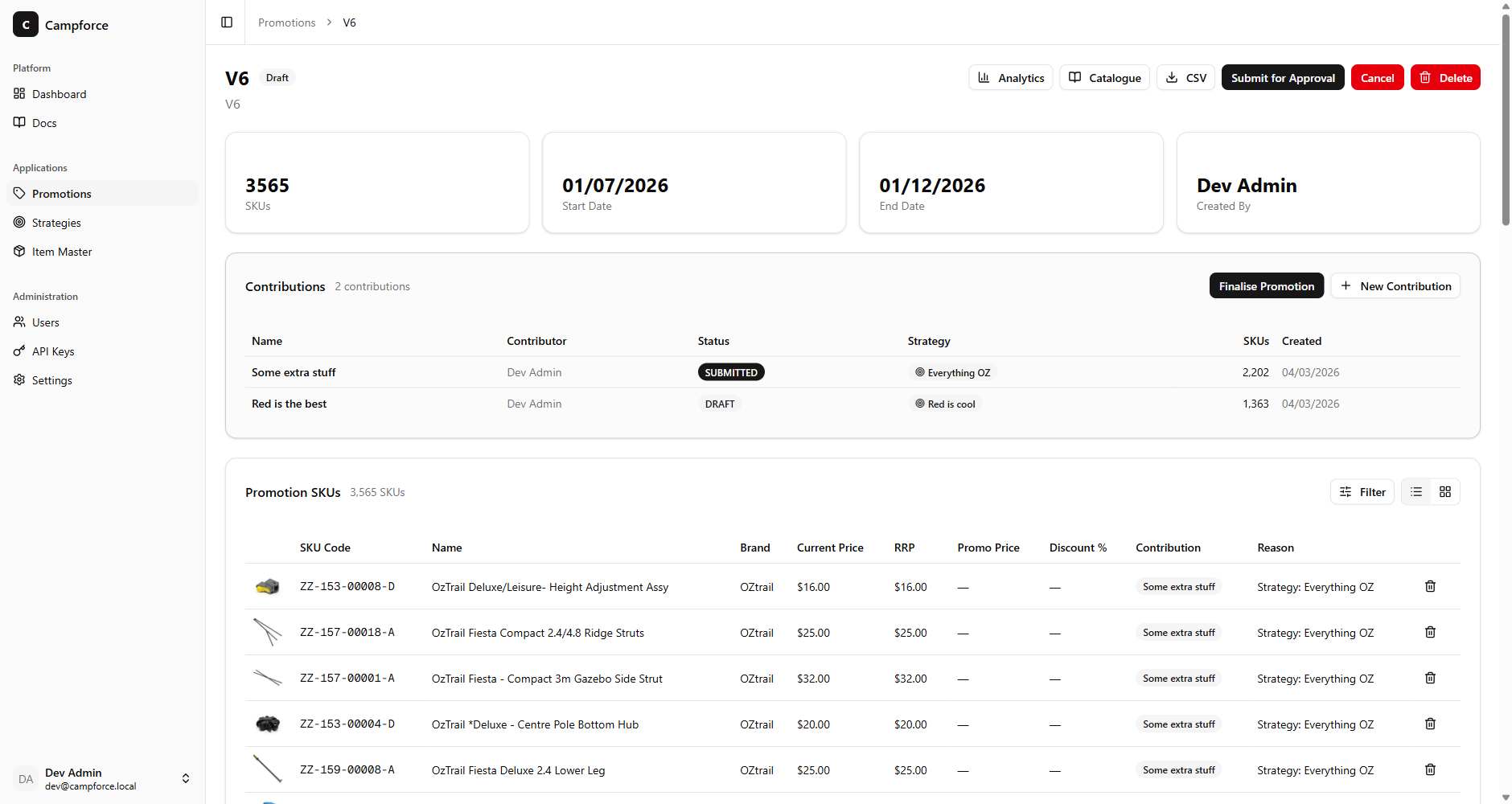The height and width of the screenshot is (804, 1512).
Task: Click 'Everything OZ' strategy tag
Action: coord(952,372)
